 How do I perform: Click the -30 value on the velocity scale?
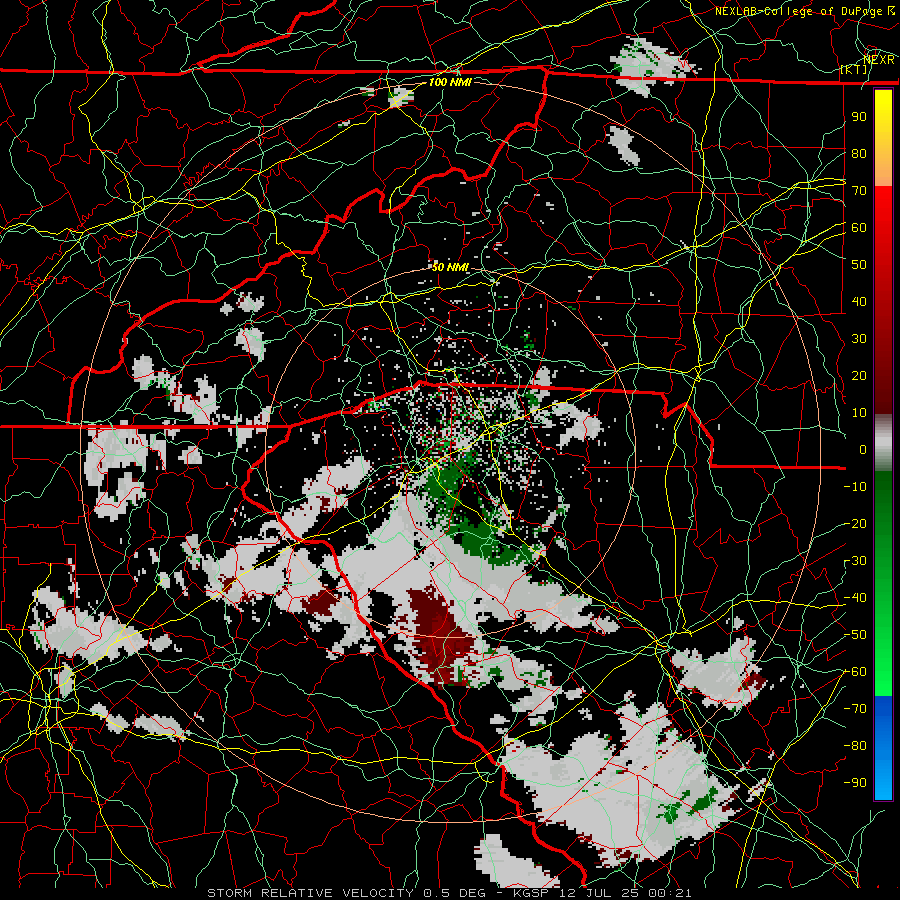(855, 561)
